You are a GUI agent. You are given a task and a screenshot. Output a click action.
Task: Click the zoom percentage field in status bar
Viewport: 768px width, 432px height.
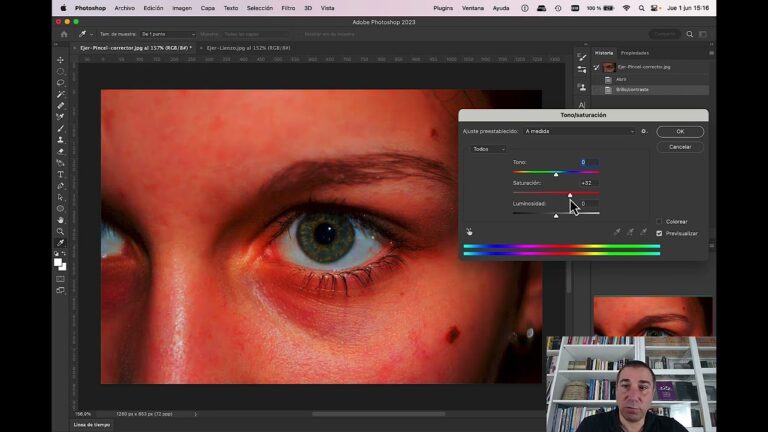84,414
